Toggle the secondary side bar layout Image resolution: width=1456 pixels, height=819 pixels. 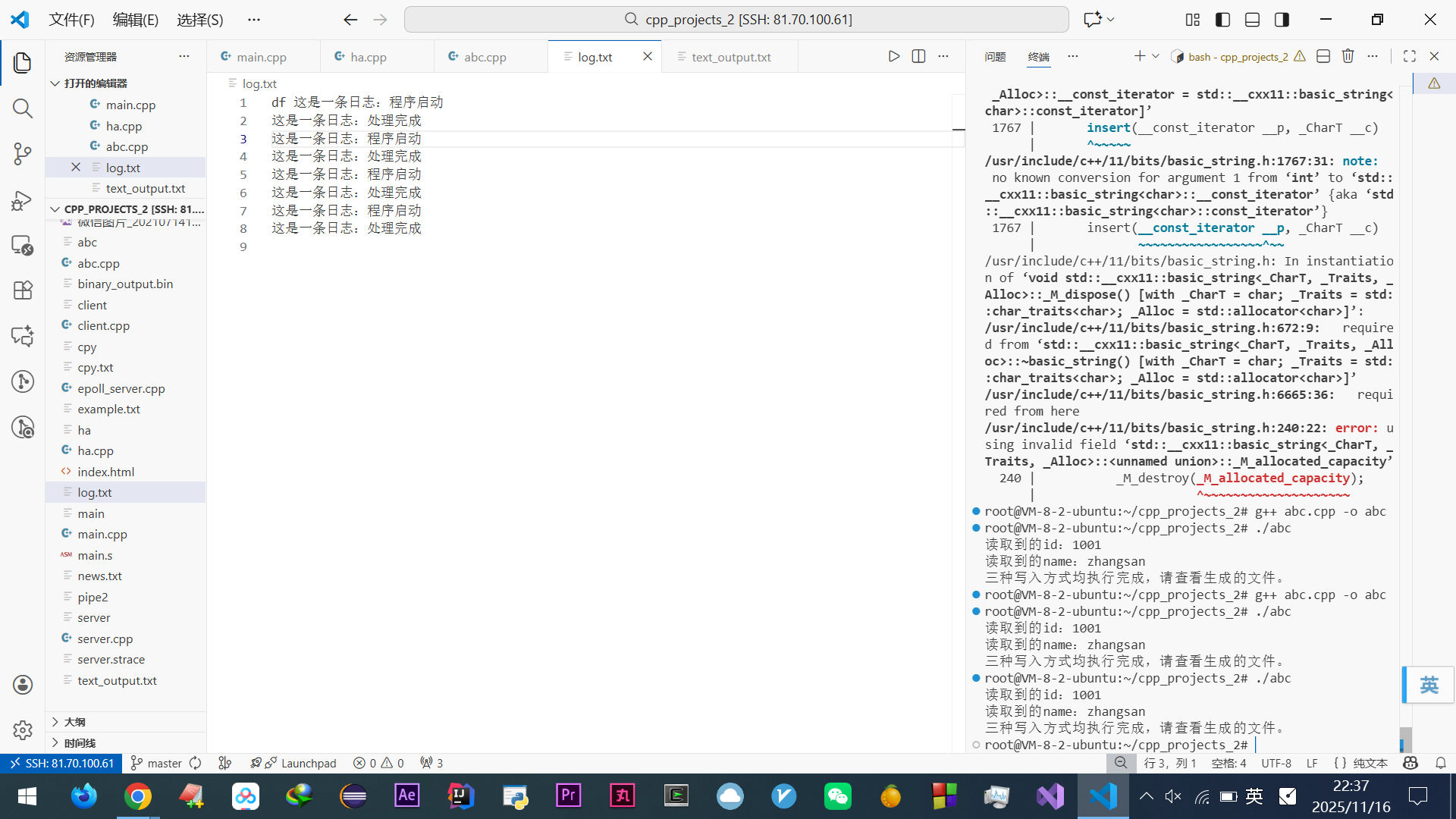click(x=1282, y=20)
